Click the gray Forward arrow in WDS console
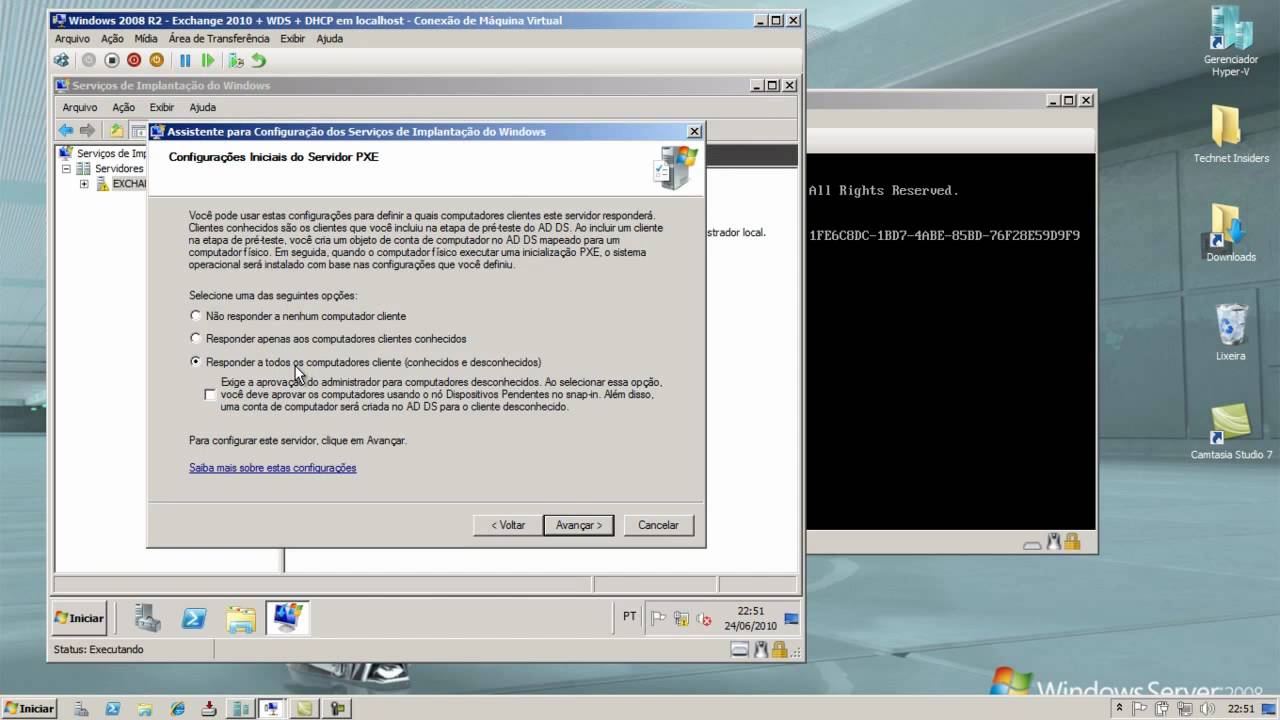Viewport: 1280px width, 720px height. (x=88, y=130)
